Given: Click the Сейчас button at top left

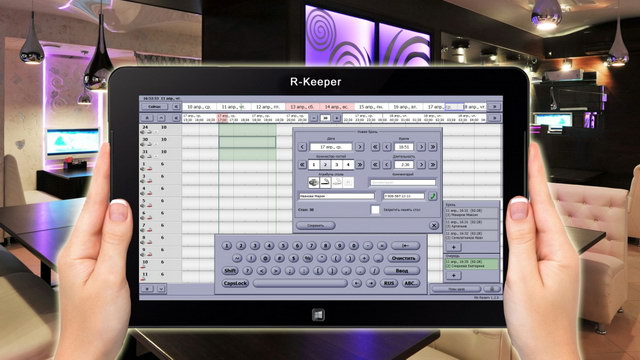Looking at the screenshot, I should (154, 107).
